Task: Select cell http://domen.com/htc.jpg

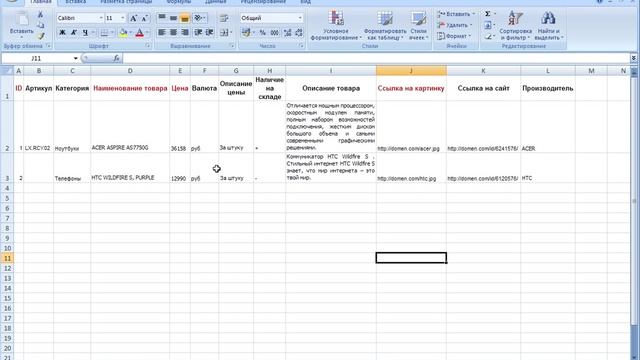Action: click(411, 168)
